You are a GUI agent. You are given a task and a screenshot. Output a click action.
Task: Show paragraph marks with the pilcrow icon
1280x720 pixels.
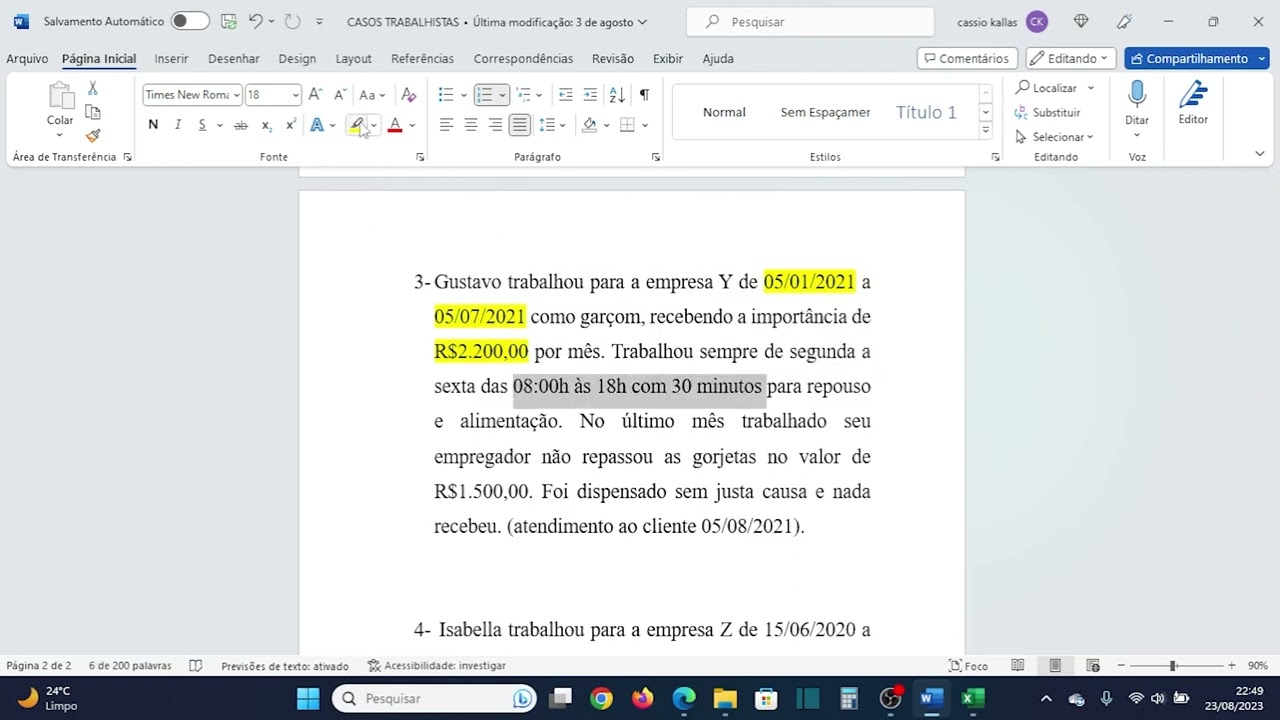(644, 95)
